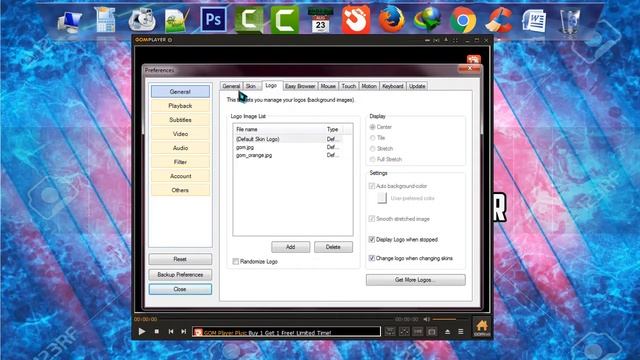Select the Video category in sidebar
The height and width of the screenshot is (360, 640).
coord(180,134)
